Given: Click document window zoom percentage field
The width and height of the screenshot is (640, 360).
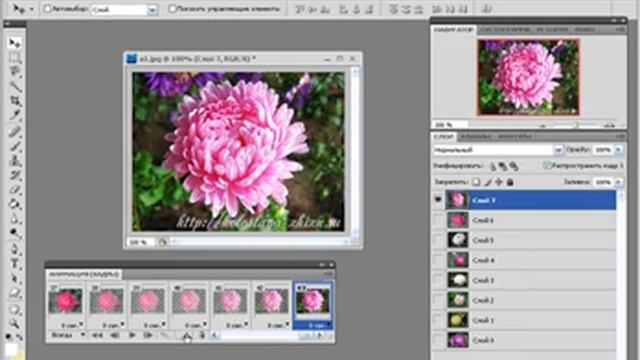Looking at the screenshot, I should 140,242.
